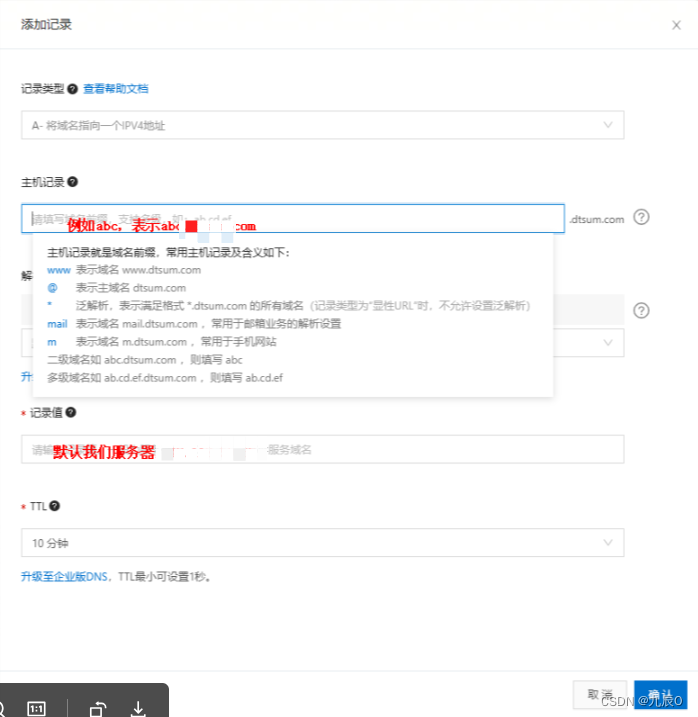Screen dimensions: 698x717
Task: Close the 添加记录 dialog with the X
Action: coord(676,25)
